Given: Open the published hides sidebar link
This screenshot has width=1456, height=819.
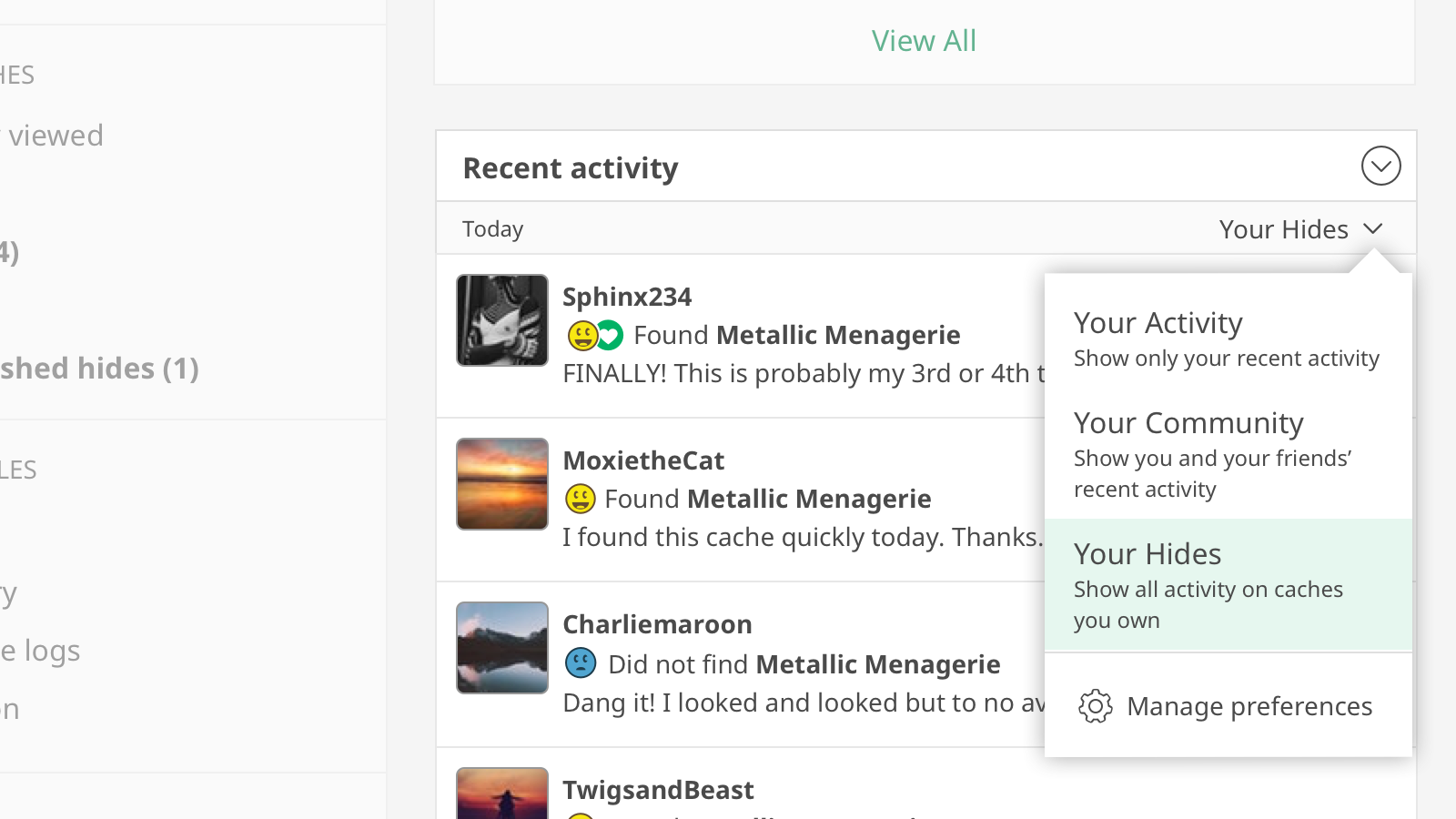Looking at the screenshot, I should [x=100, y=369].
